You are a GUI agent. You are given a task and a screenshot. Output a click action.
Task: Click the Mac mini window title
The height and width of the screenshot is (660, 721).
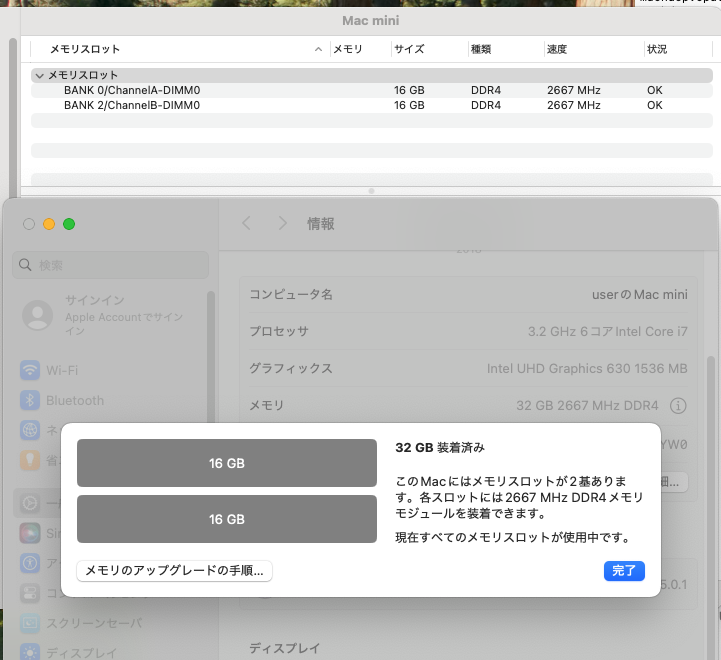[371, 20]
